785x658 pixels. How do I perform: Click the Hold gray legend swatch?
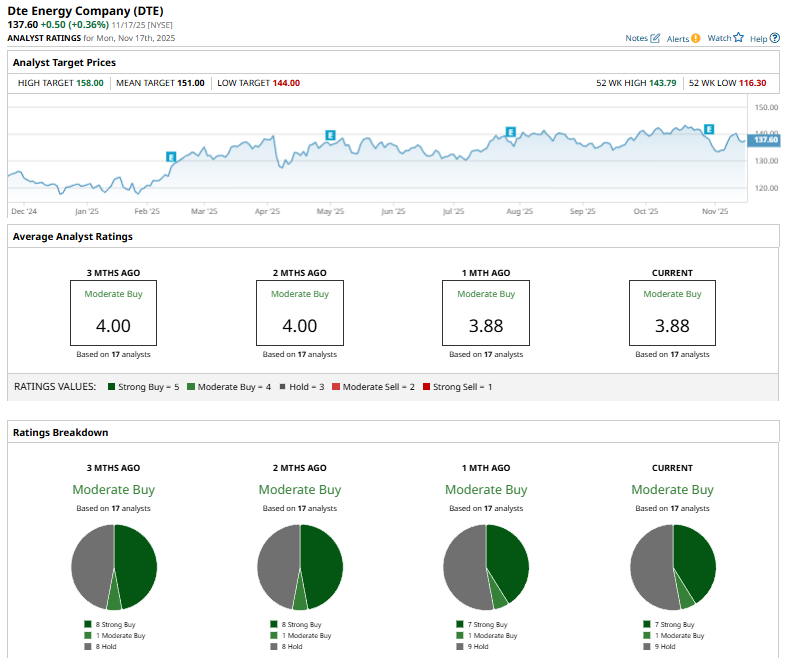284,386
